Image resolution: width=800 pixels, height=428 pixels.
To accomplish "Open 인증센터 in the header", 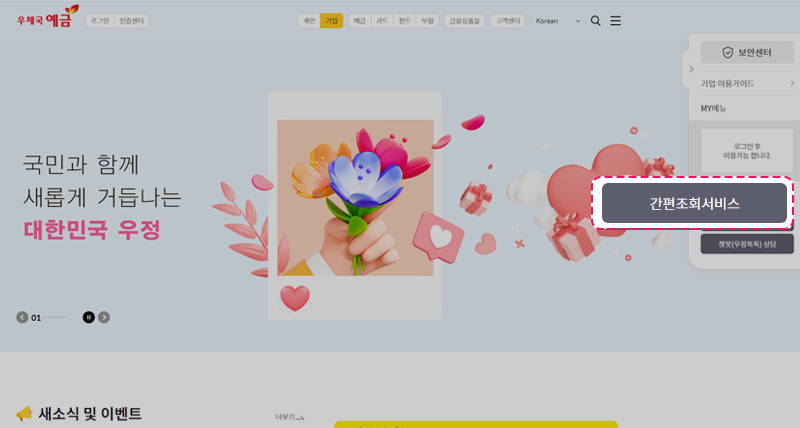I will [x=132, y=21].
